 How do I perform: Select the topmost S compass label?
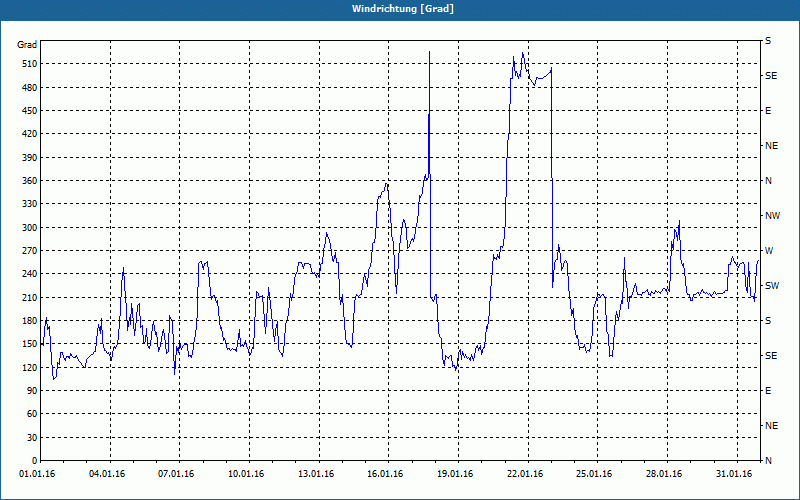[x=768, y=41]
